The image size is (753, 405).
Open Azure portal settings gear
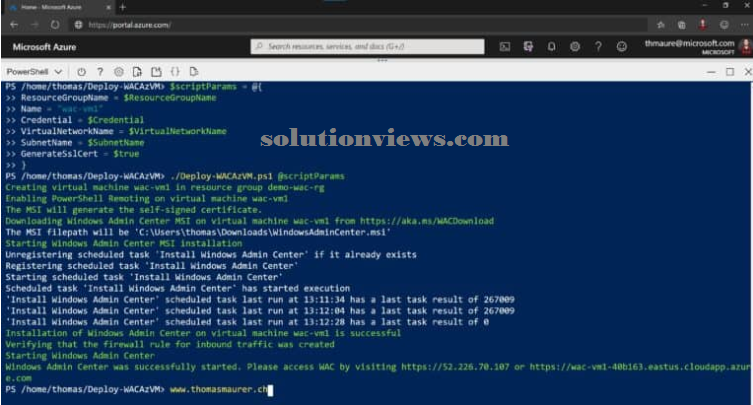pos(575,47)
